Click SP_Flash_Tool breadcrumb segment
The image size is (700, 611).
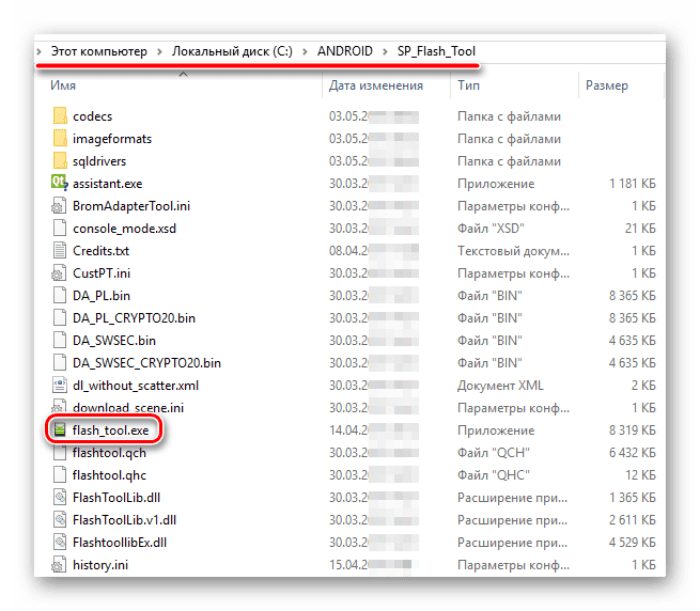pyautogui.click(x=436, y=51)
